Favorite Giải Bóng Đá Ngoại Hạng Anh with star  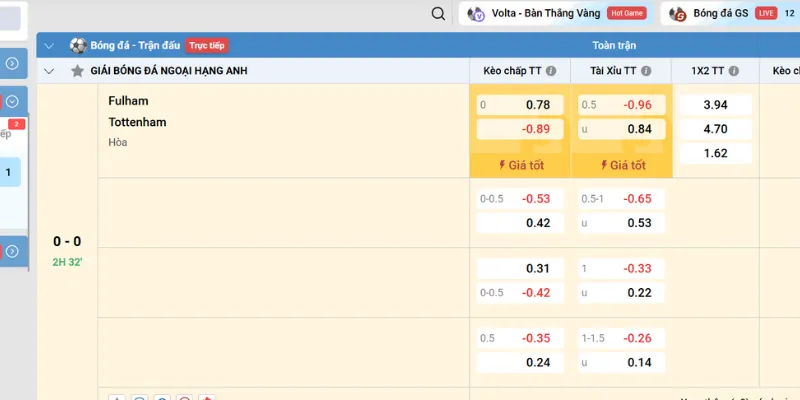(78, 71)
